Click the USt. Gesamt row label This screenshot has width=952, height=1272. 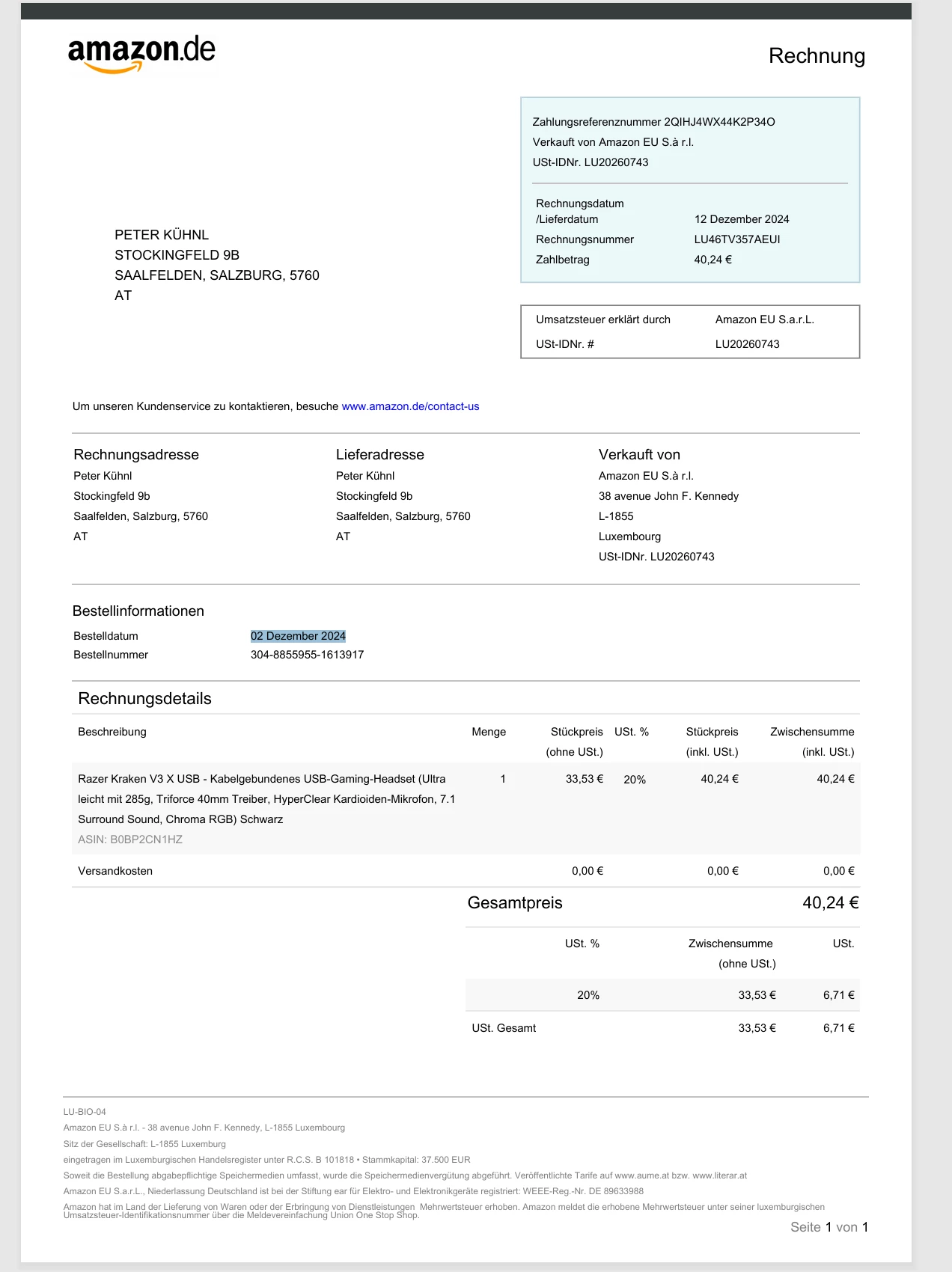[x=504, y=1028]
